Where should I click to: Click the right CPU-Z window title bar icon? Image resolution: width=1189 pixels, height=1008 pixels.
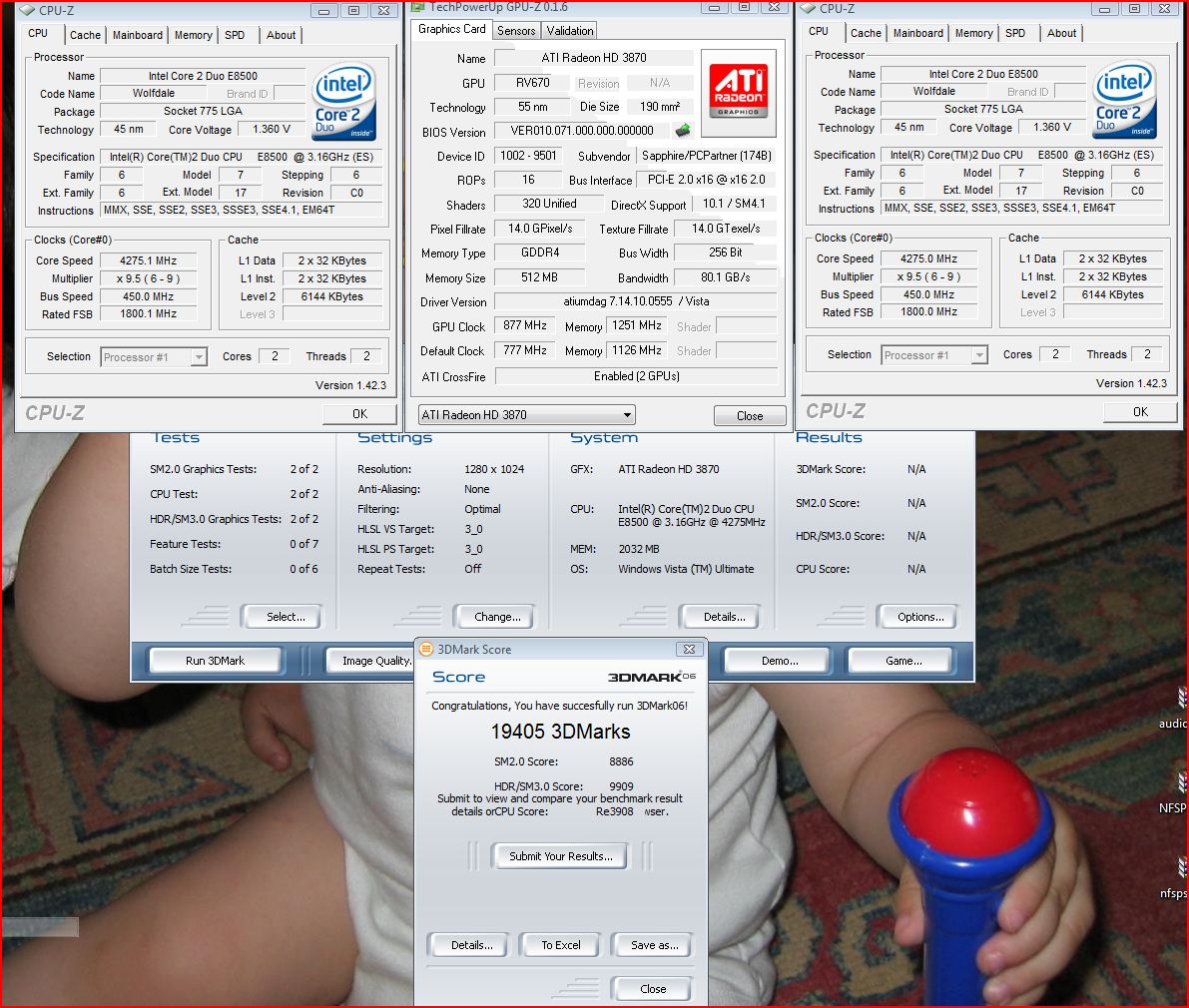click(808, 9)
